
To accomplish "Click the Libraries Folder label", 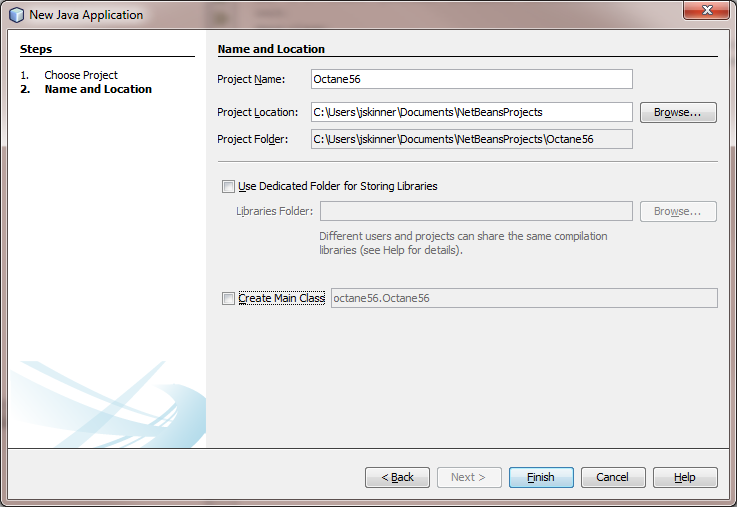I will [274, 211].
